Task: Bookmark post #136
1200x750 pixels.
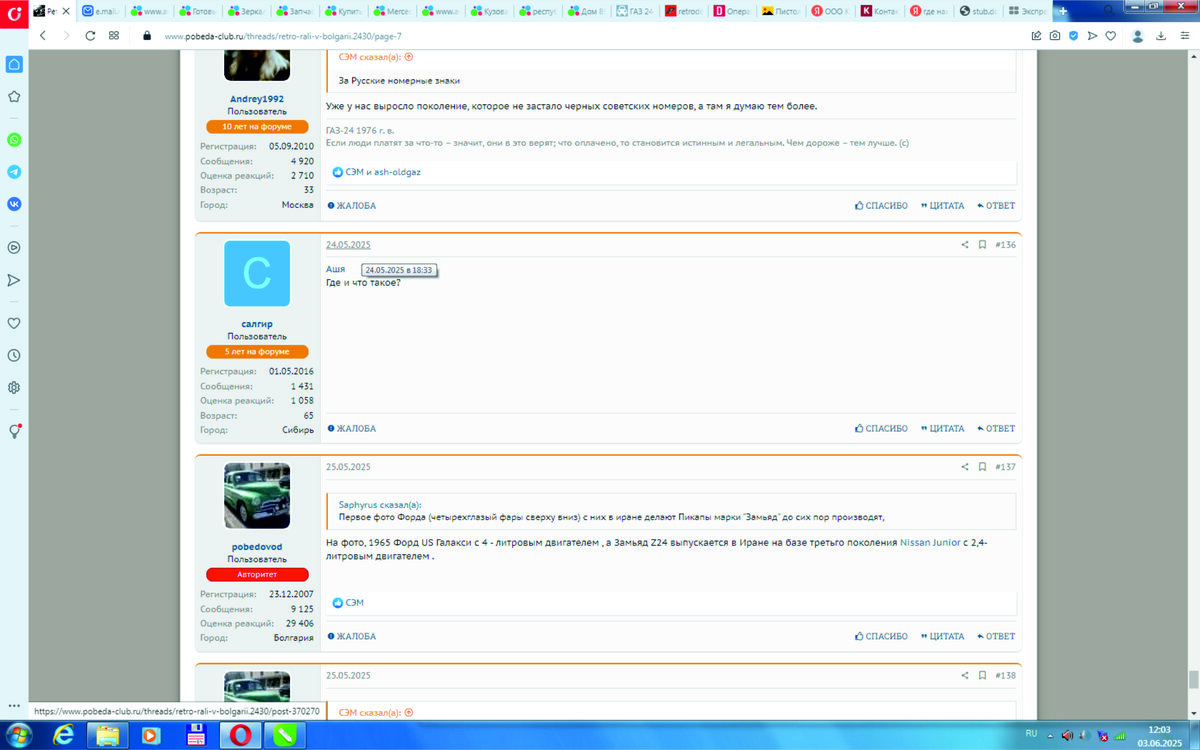Action: pyautogui.click(x=982, y=245)
